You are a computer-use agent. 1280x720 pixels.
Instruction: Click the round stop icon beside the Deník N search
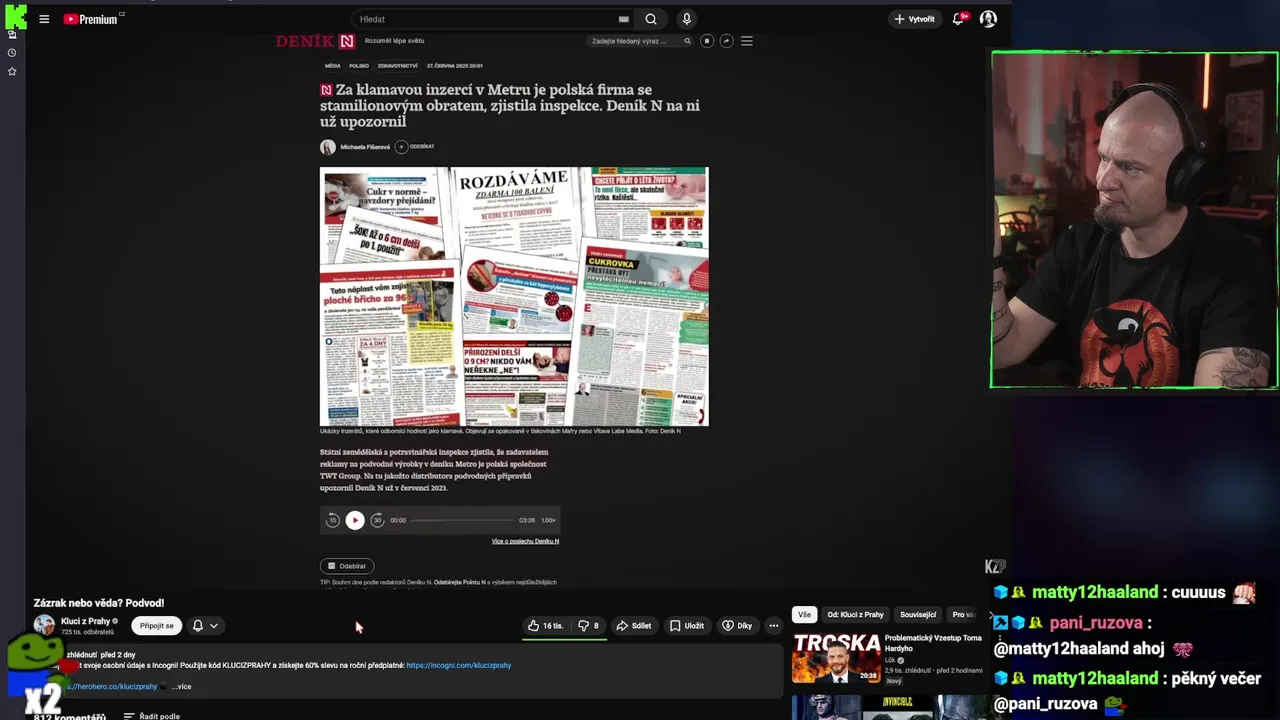pyautogui.click(x=707, y=41)
